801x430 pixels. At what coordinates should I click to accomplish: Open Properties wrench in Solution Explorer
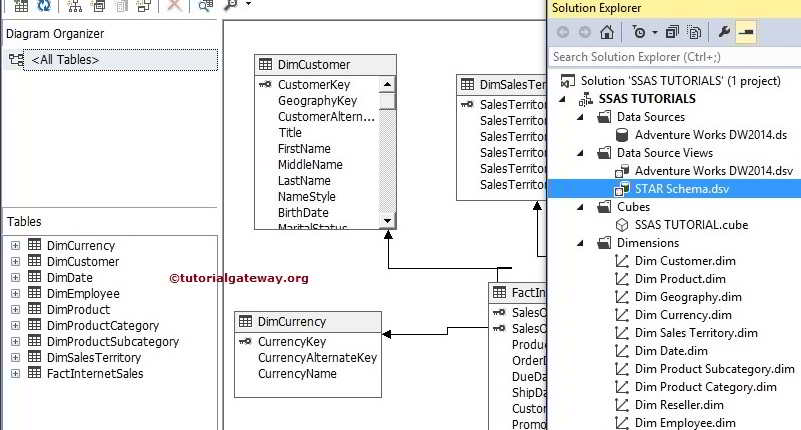point(724,32)
